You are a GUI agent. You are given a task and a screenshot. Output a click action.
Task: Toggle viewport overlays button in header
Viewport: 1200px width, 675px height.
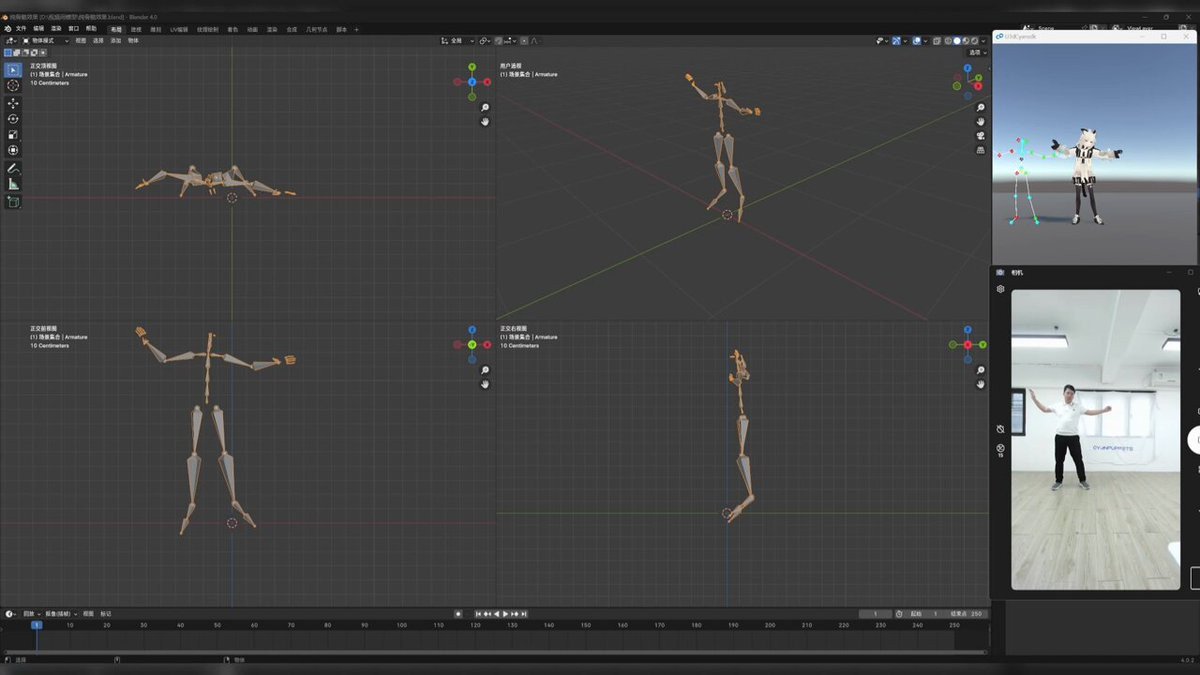917,41
